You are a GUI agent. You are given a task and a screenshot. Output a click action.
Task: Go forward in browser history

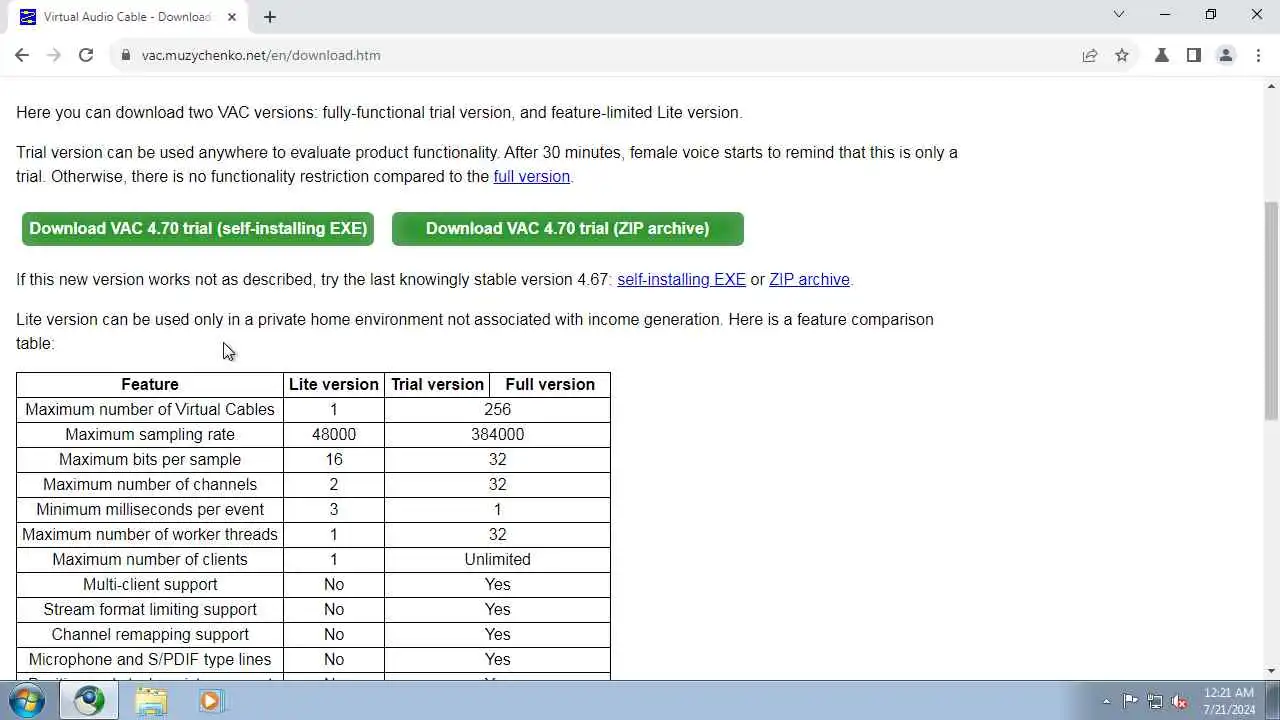[x=54, y=55]
